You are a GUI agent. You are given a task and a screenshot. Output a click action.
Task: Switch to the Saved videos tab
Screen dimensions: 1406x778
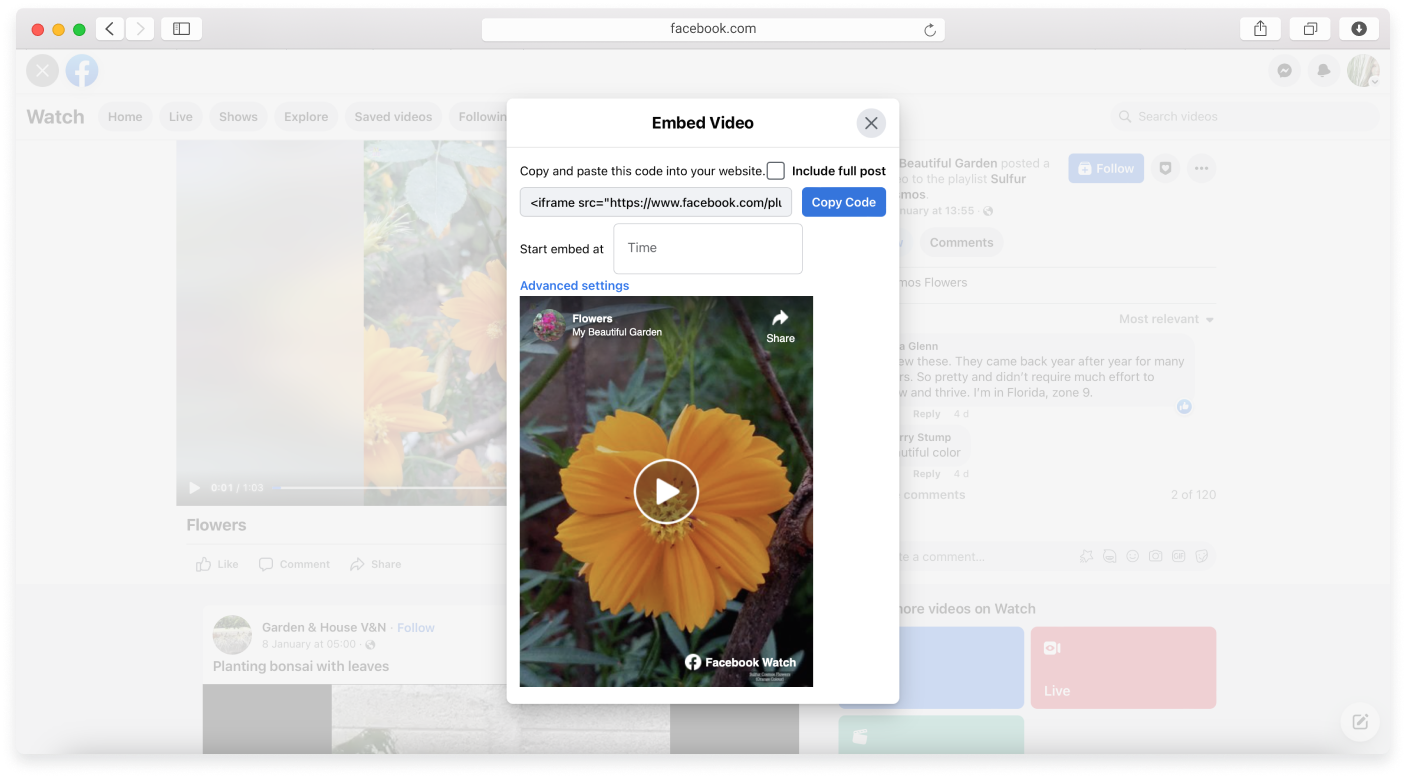pos(393,117)
